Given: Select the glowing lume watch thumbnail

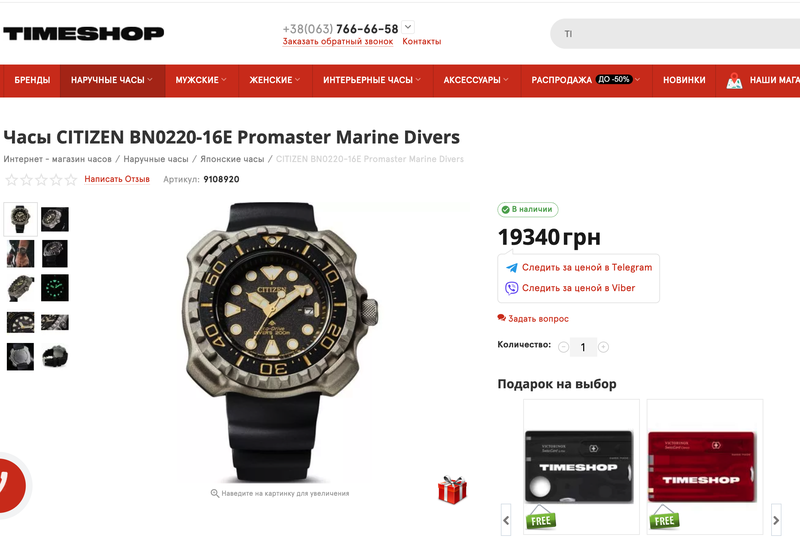Looking at the screenshot, I should click(55, 288).
